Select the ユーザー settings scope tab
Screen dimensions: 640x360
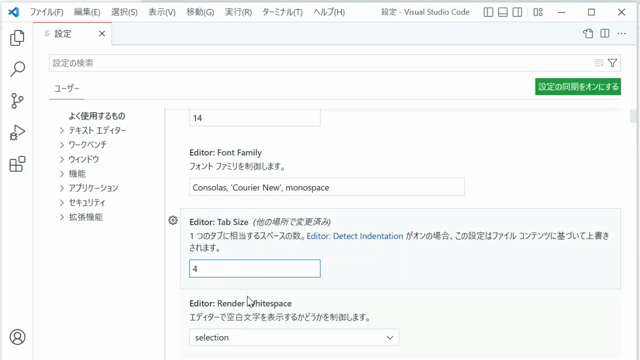67,88
